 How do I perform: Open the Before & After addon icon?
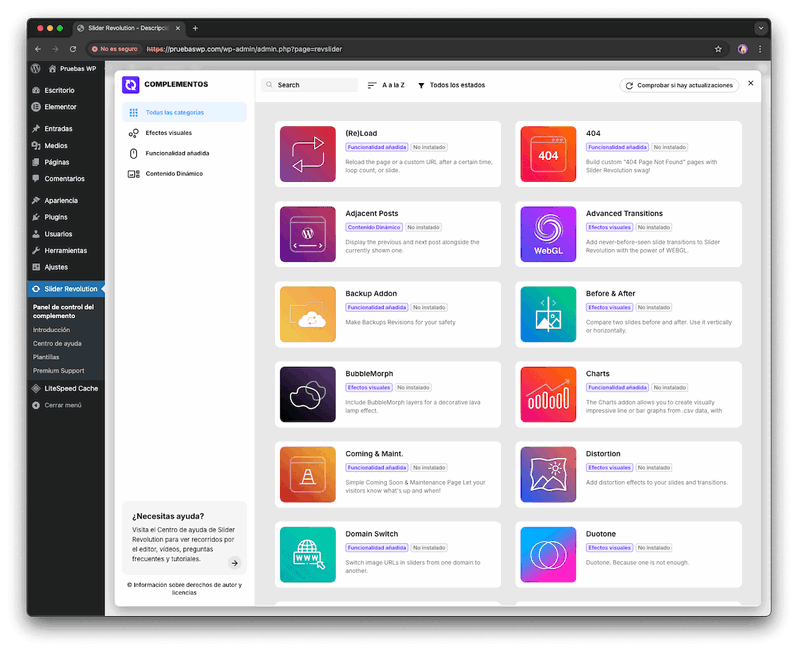point(548,314)
